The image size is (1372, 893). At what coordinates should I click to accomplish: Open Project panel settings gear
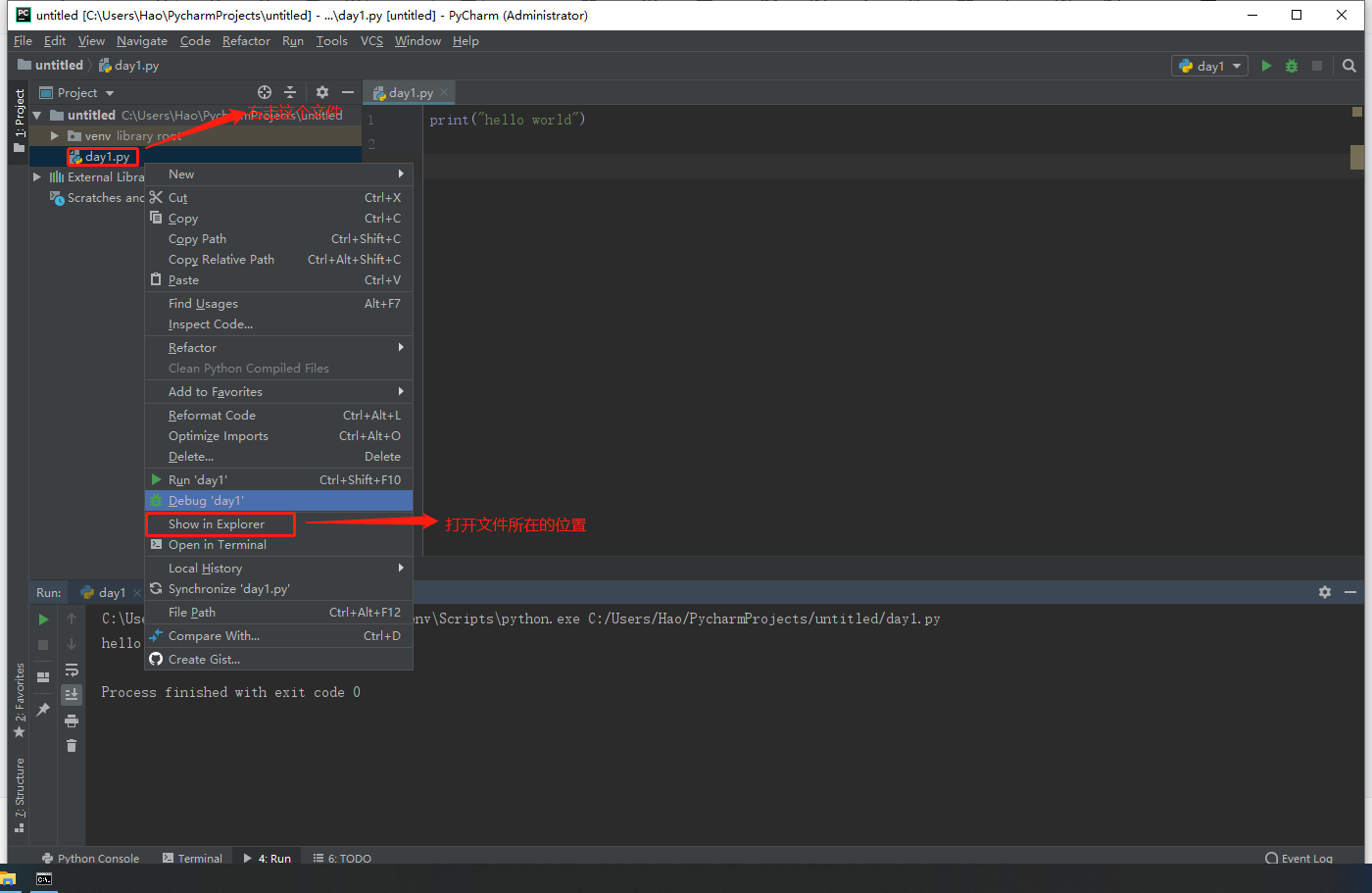[x=322, y=92]
